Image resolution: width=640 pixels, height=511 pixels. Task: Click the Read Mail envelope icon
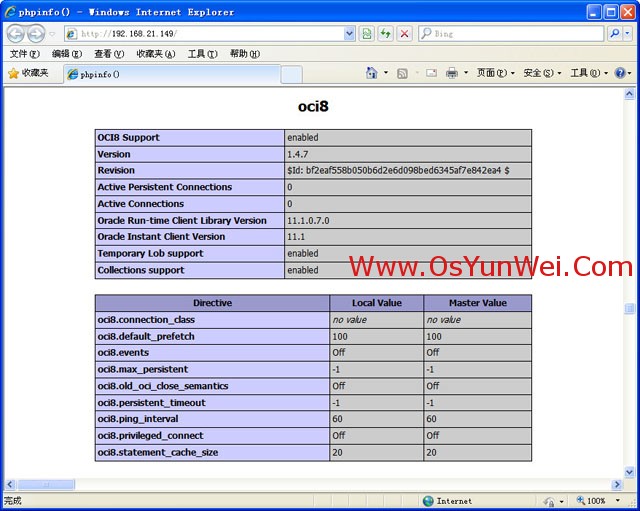coord(431,73)
